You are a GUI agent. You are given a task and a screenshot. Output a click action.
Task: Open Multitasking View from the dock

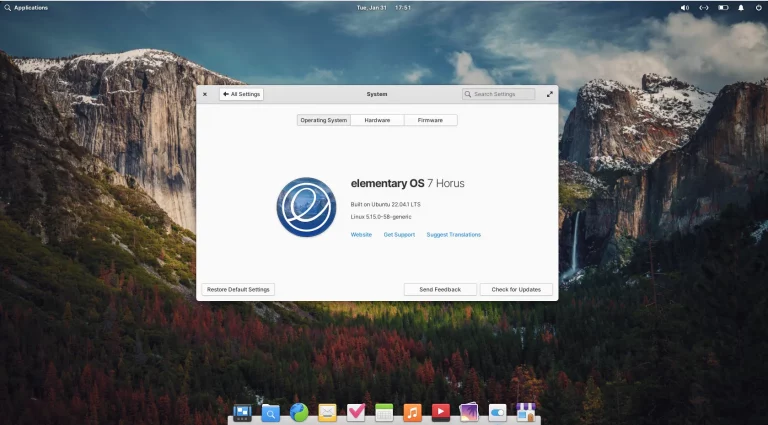pos(242,412)
